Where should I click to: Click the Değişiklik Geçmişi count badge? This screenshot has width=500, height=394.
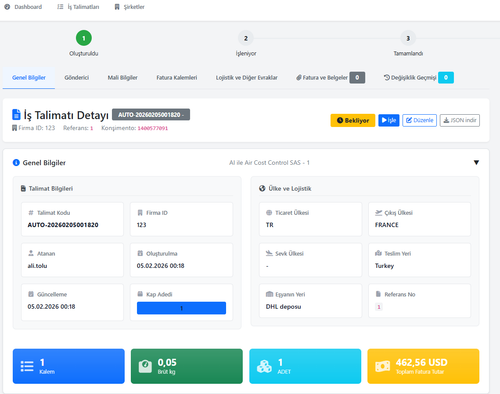click(446, 78)
